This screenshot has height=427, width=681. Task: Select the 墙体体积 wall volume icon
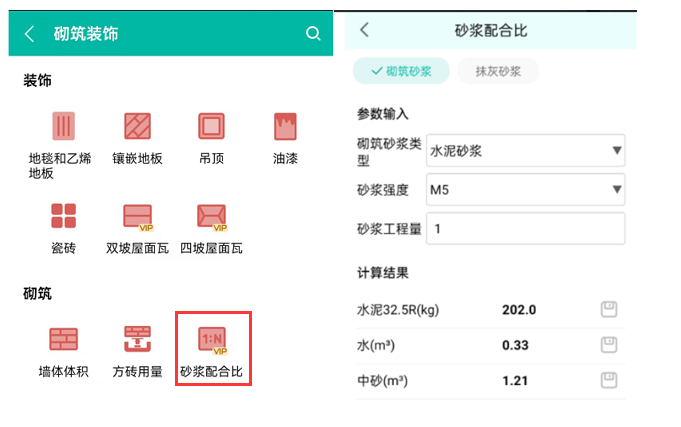64,340
